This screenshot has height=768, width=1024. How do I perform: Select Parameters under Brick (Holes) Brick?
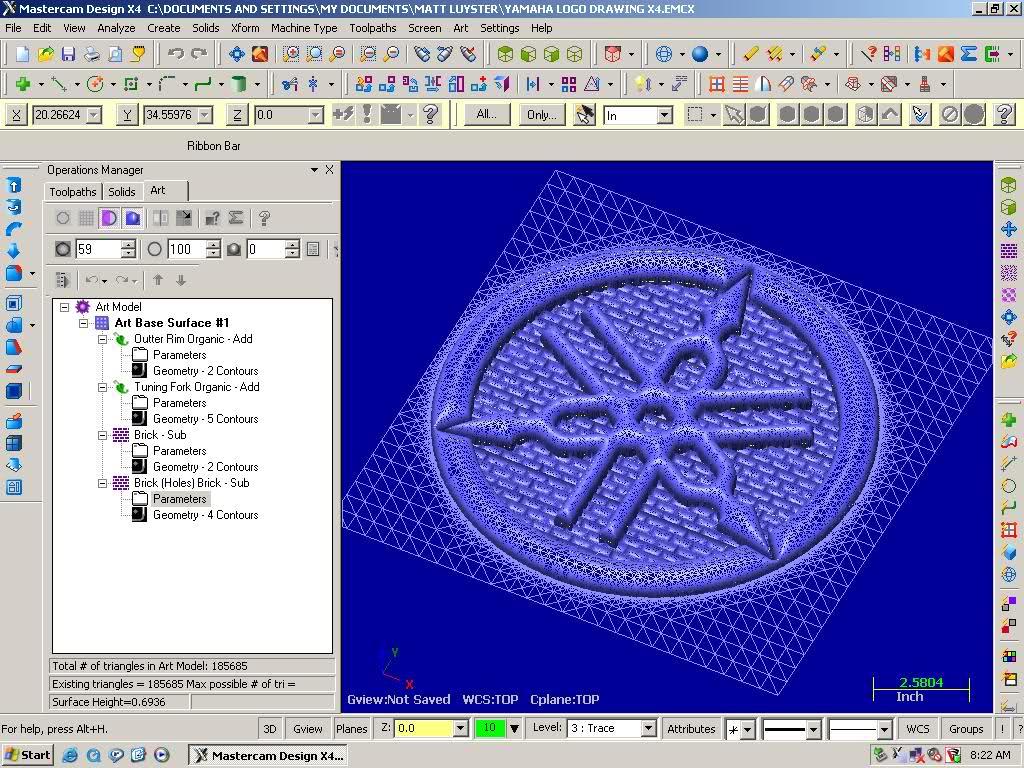coord(180,499)
